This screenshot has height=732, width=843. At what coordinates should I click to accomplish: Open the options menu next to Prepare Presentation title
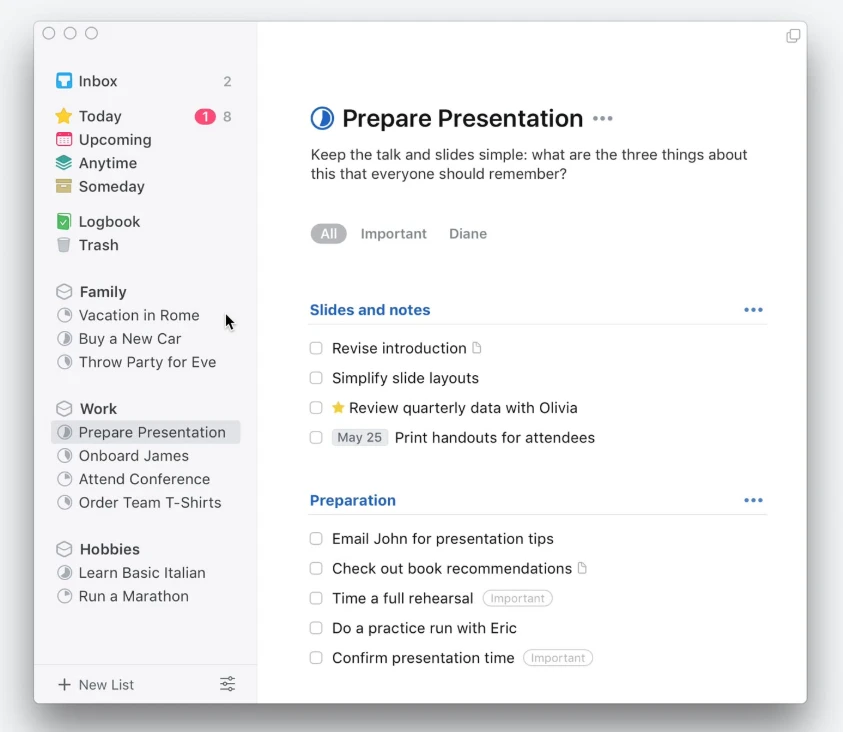(x=602, y=118)
